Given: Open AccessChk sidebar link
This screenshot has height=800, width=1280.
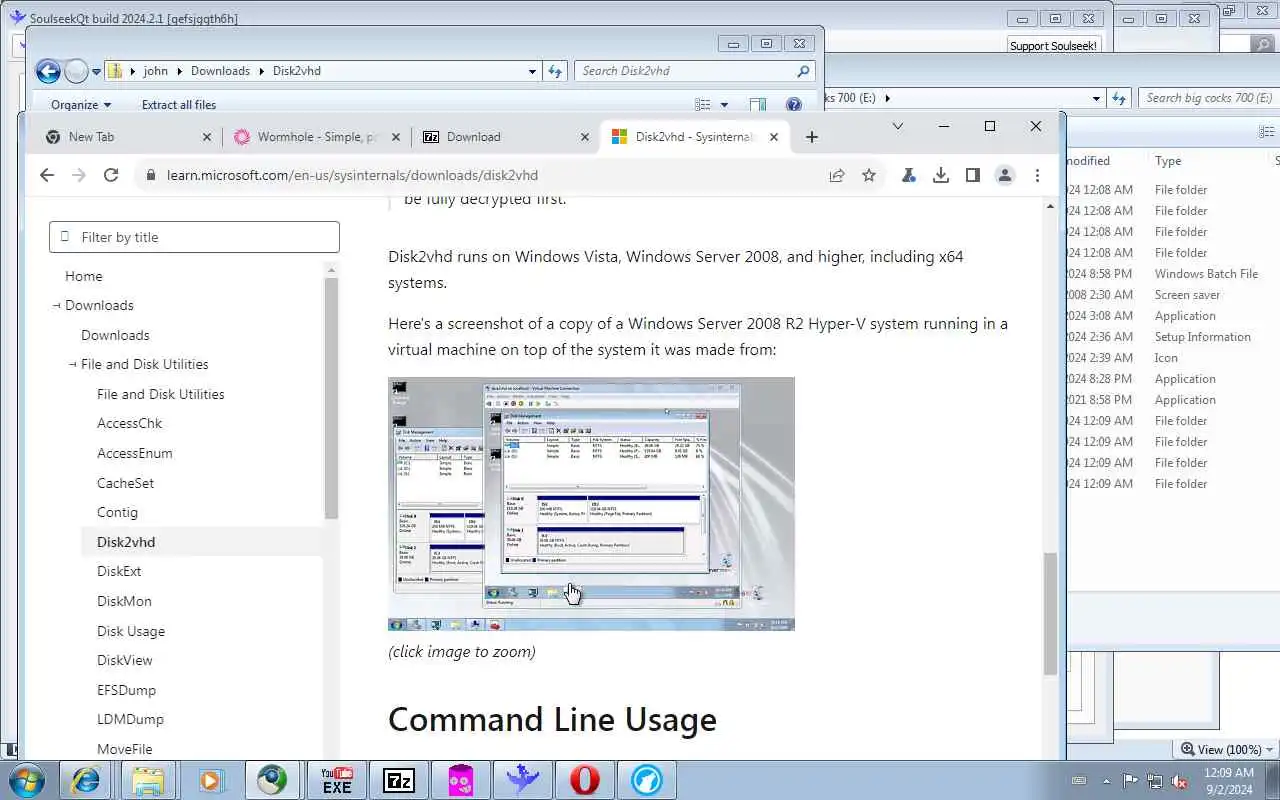Looking at the screenshot, I should coord(129,423).
